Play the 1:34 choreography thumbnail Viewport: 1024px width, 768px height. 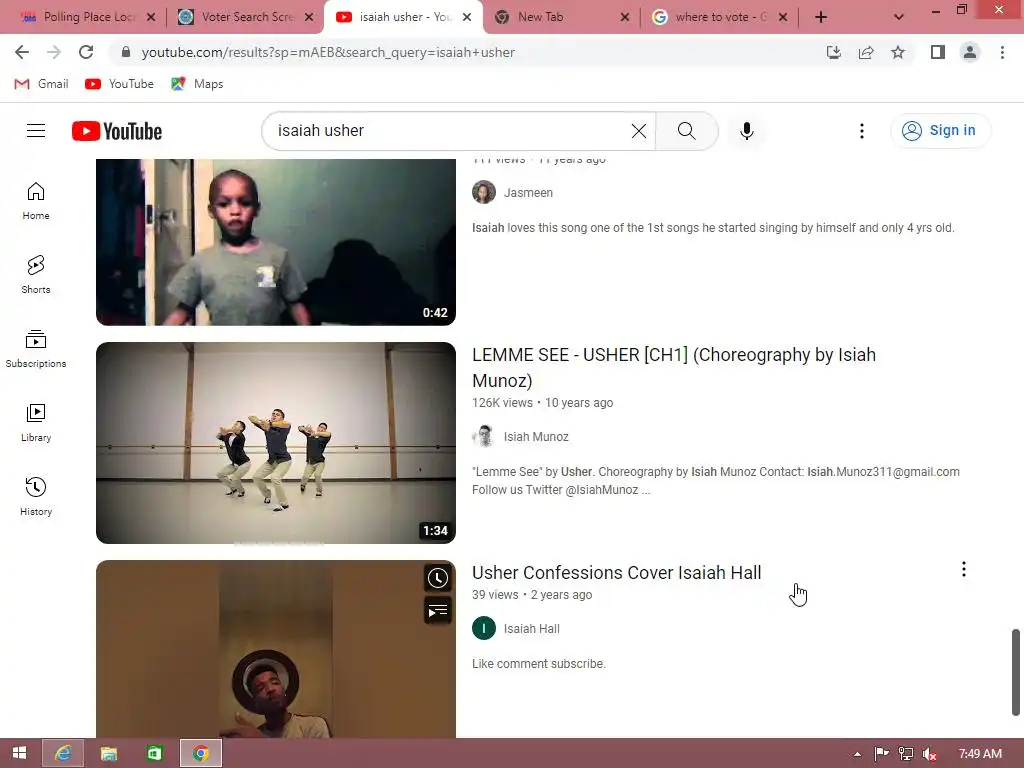[x=276, y=443]
